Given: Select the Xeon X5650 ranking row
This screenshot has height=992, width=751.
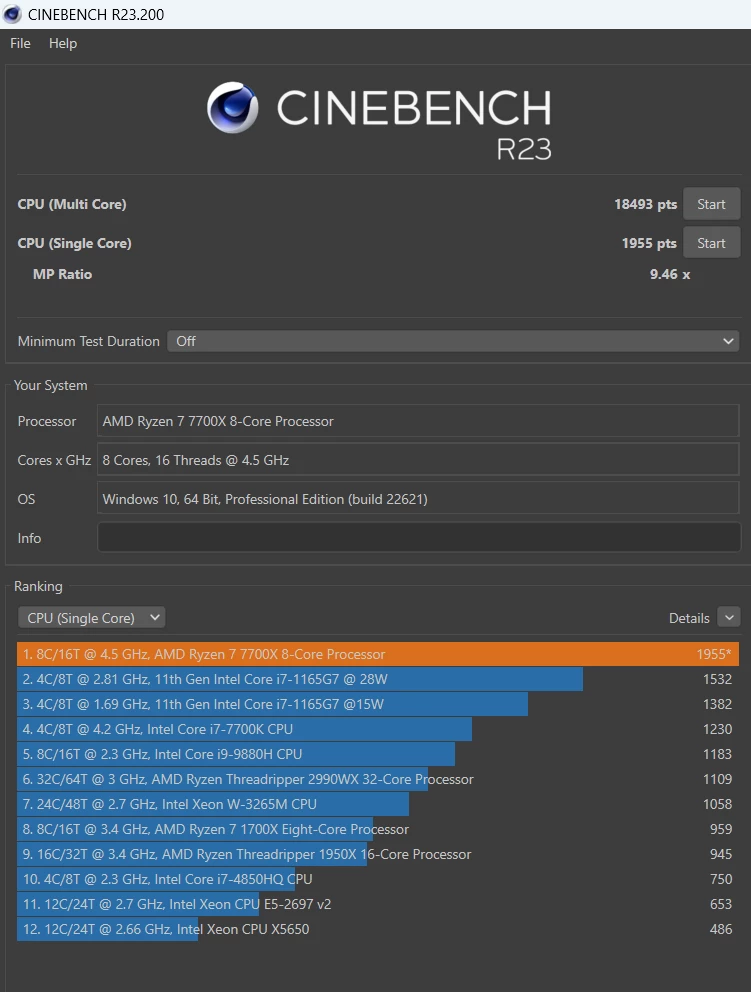Looking at the screenshot, I should (x=378, y=929).
